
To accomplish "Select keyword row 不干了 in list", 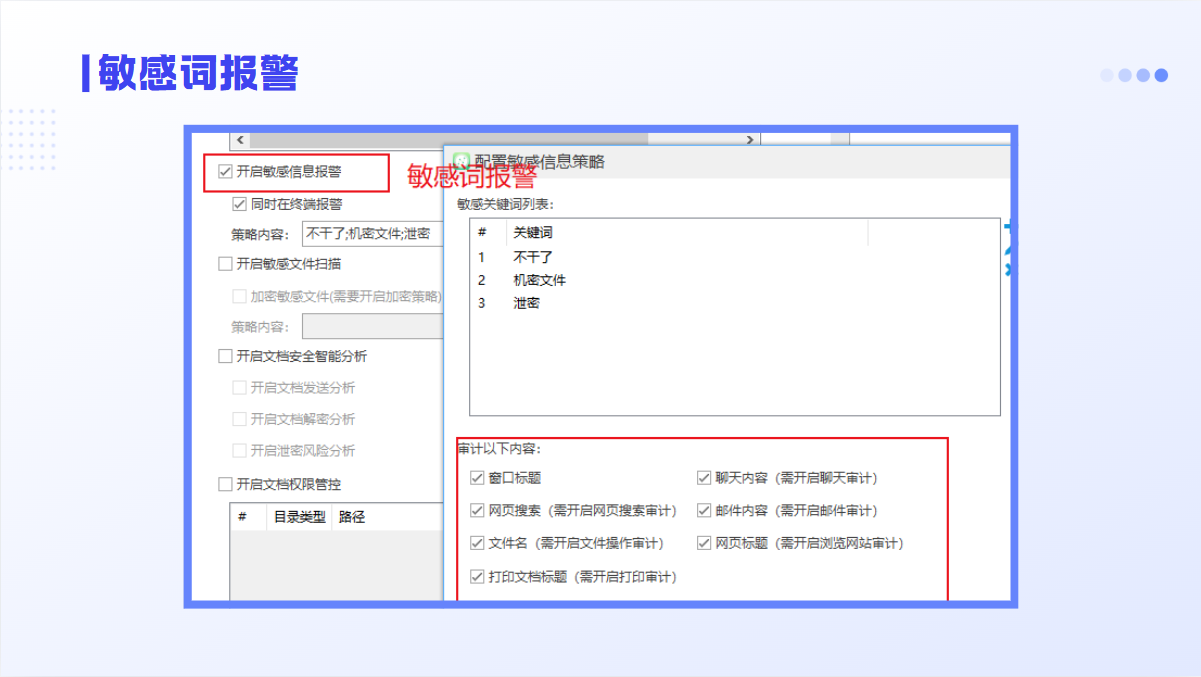I will (533, 257).
